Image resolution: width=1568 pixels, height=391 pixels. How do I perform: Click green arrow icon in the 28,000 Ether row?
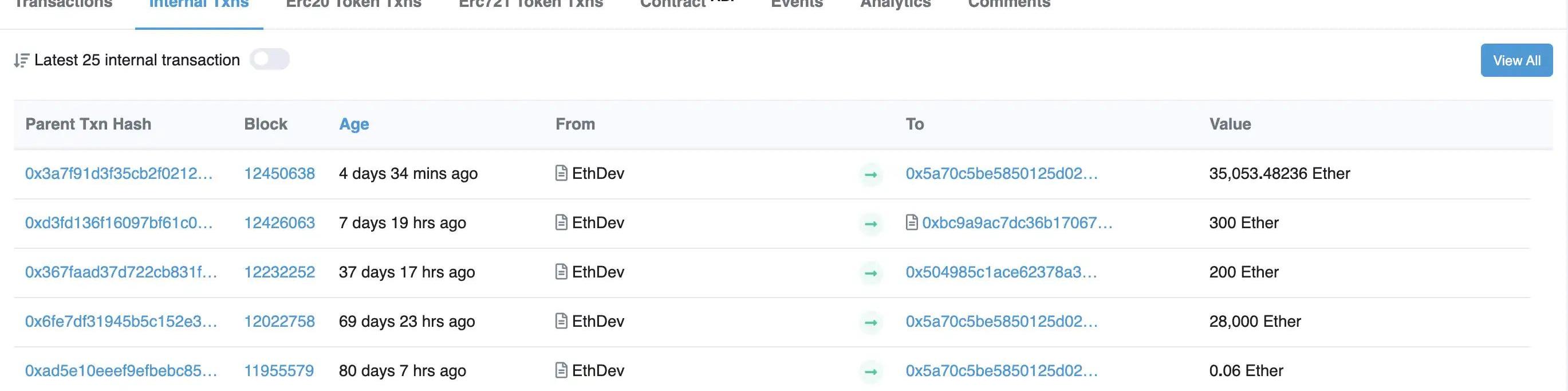pos(870,323)
